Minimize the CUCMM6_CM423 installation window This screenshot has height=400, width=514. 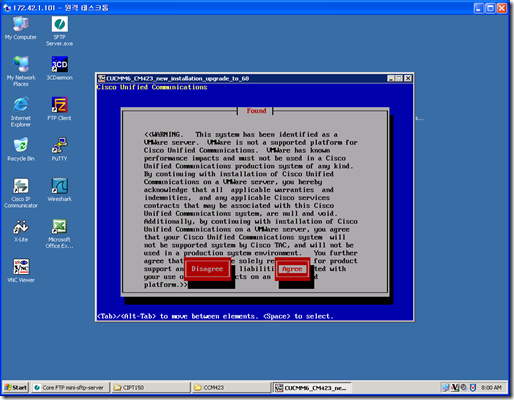pos(391,78)
